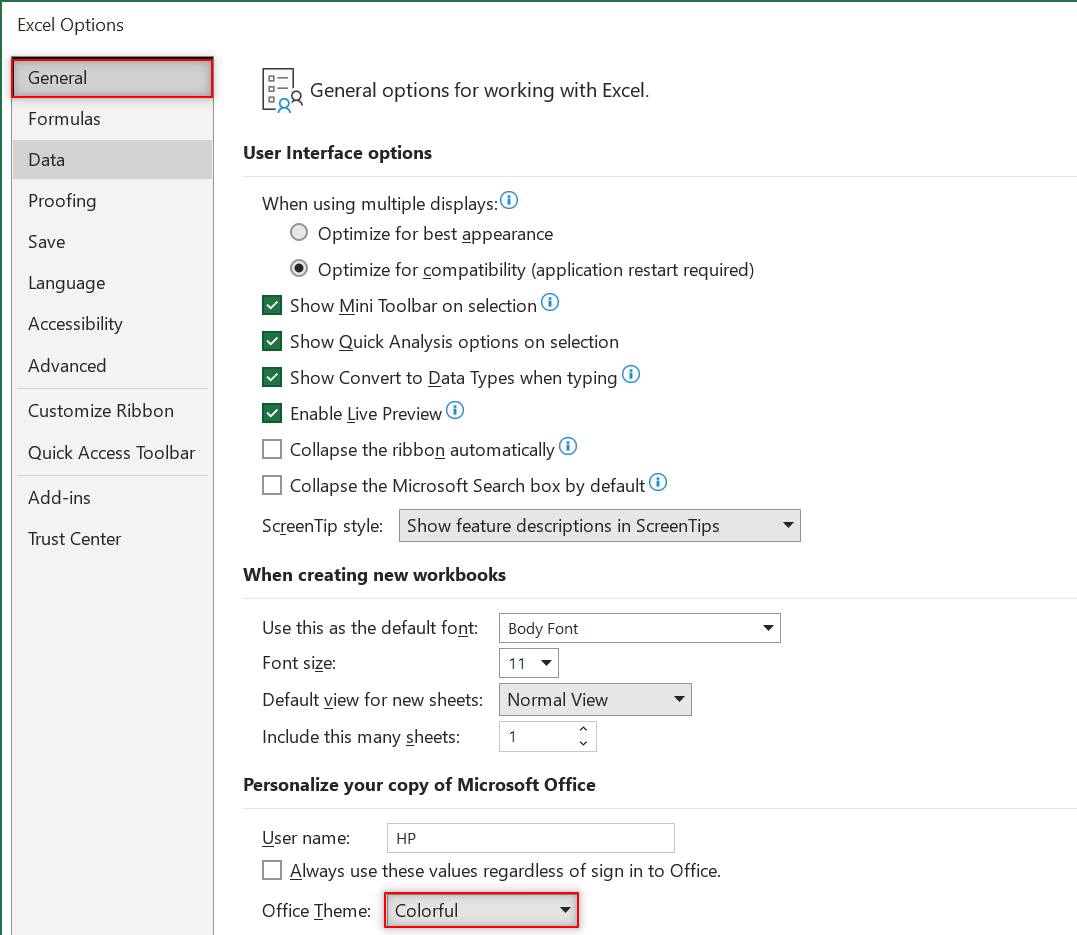
Task: Click Personalize your copy of Microsoft Office heading
Action: coord(419,785)
